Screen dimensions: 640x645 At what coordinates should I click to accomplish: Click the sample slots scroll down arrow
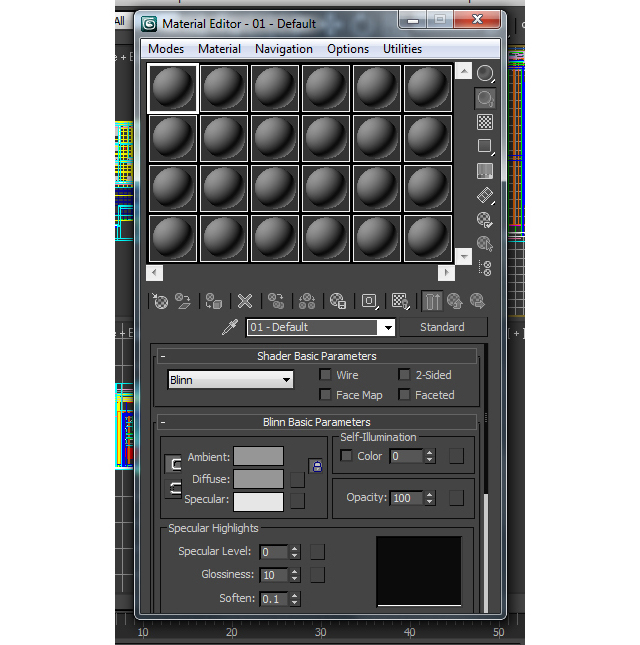pyautogui.click(x=464, y=257)
